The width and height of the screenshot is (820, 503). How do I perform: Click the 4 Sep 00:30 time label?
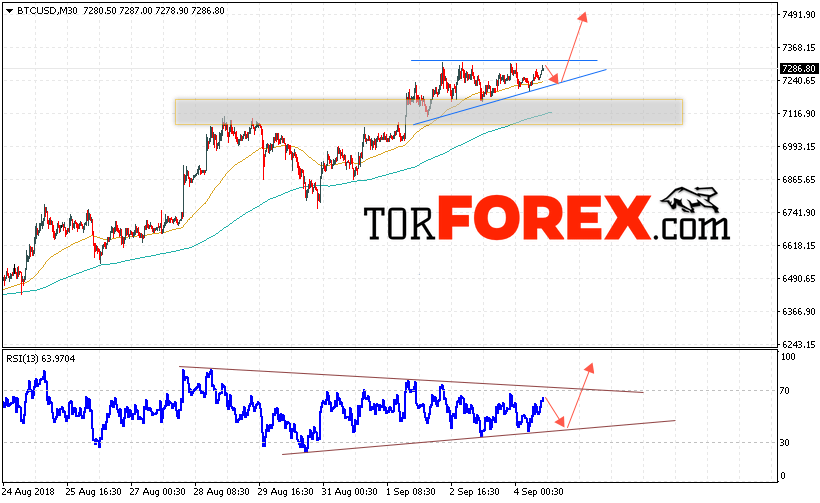click(539, 491)
